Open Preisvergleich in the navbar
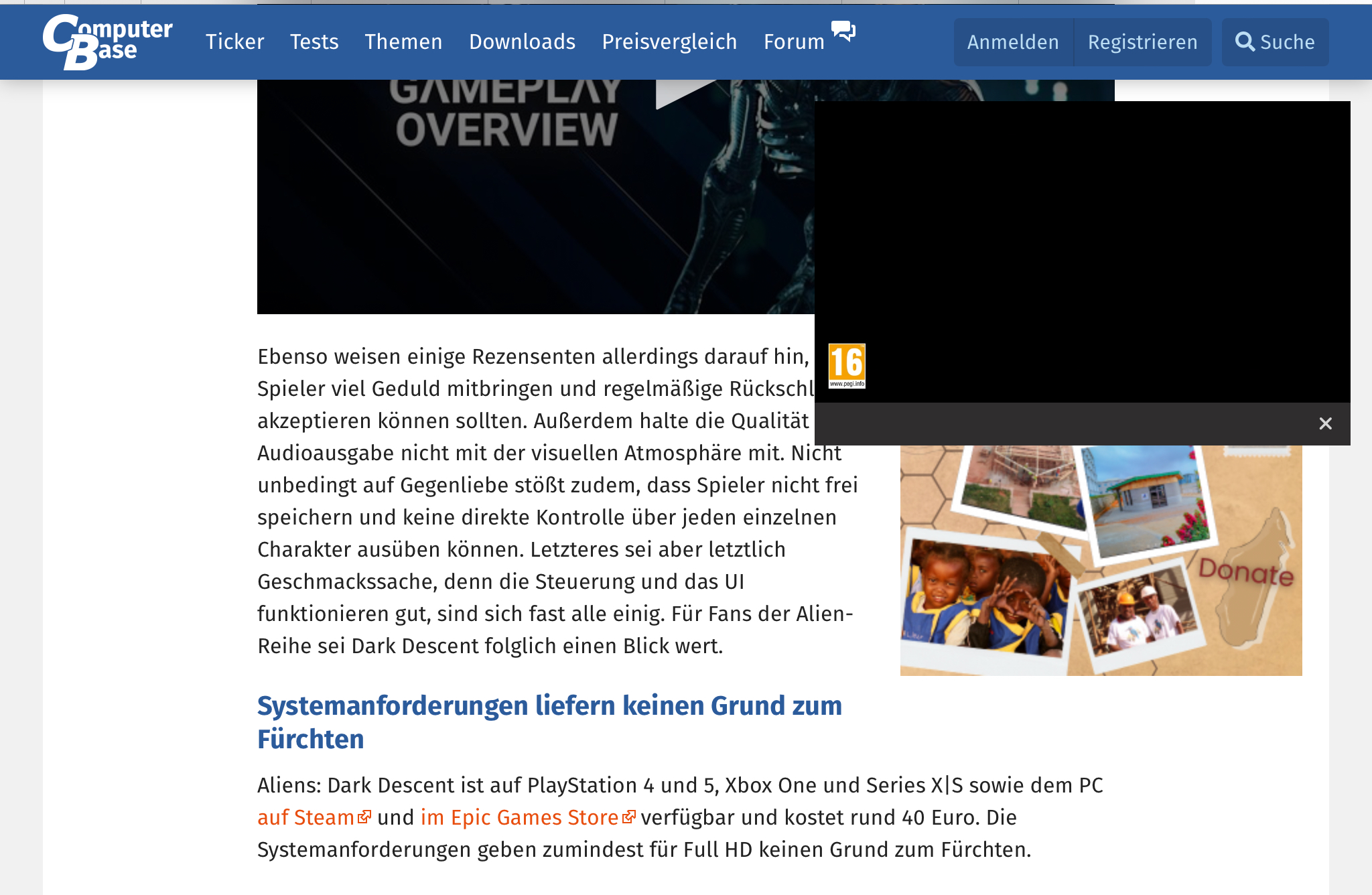 pyautogui.click(x=669, y=42)
